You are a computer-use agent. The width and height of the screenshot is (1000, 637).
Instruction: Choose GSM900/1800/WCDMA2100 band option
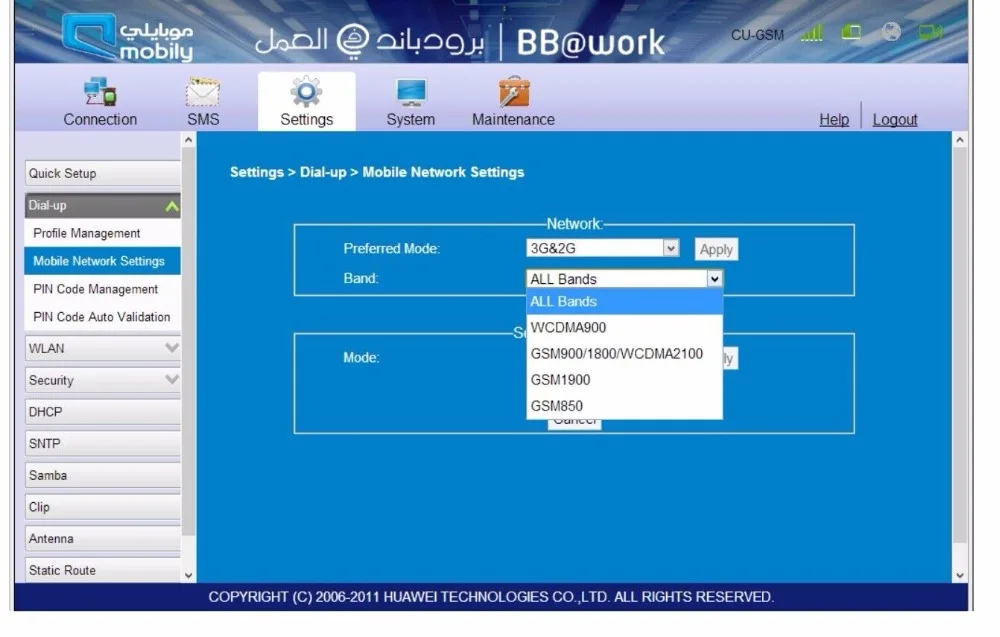(624, 354)
